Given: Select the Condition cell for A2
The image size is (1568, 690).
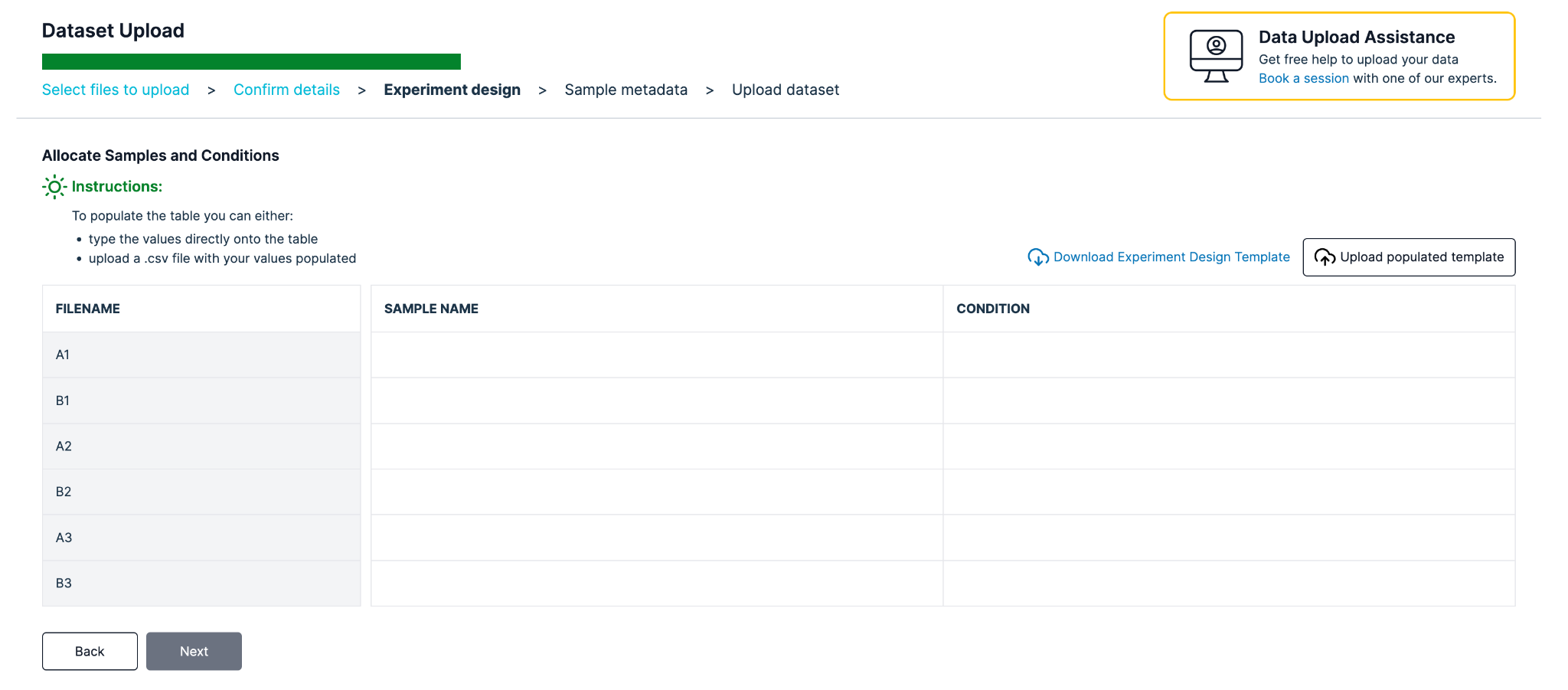Looking at the screenshot, I should coord(1228,446).
